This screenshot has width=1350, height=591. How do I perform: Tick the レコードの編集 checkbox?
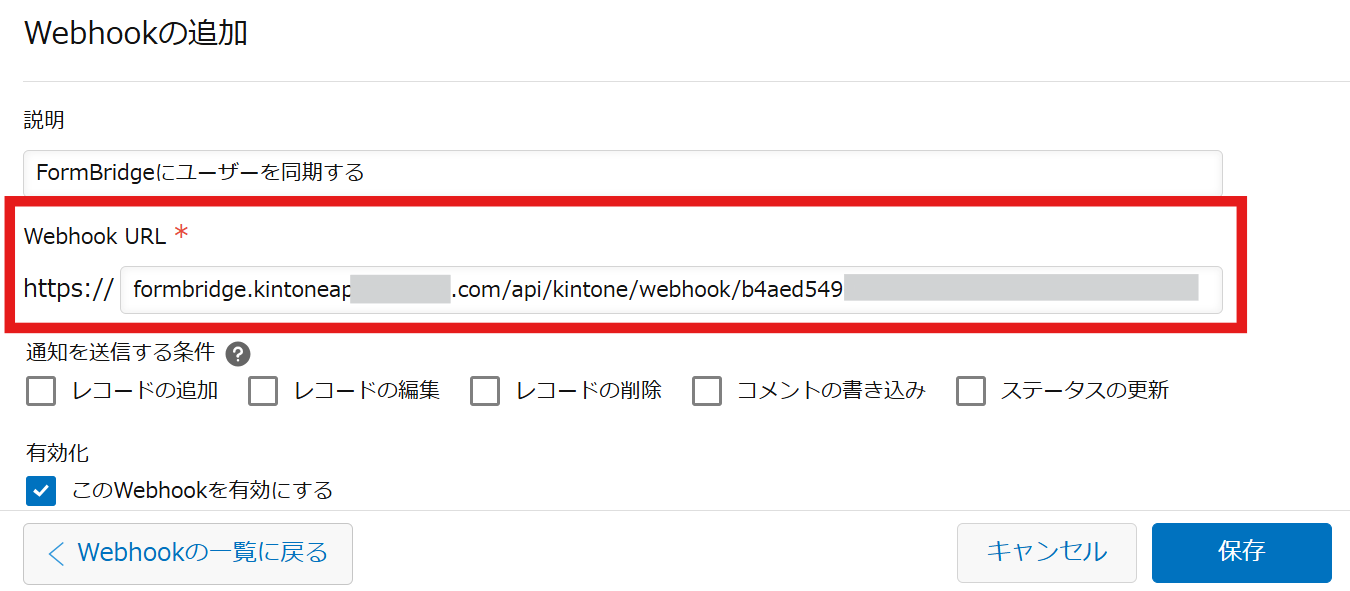point(263,391)
